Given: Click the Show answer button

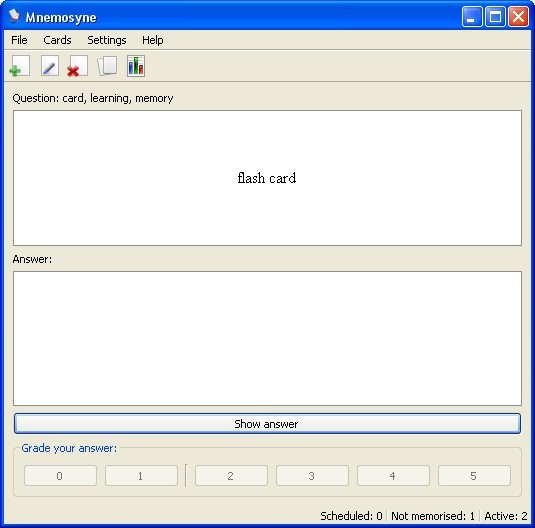Looking at the screenshot, I should [268, 424].
